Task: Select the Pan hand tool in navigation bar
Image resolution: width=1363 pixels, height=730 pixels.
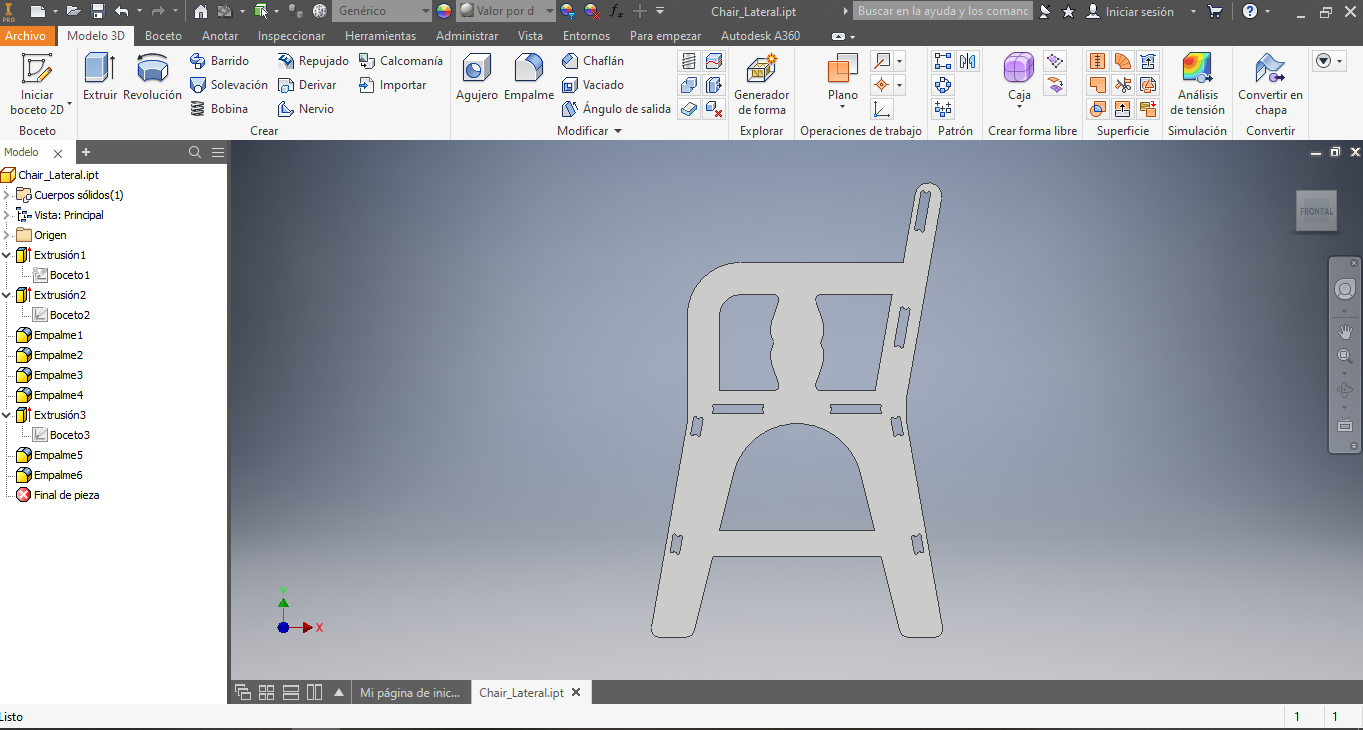Action: [1345, 330]
